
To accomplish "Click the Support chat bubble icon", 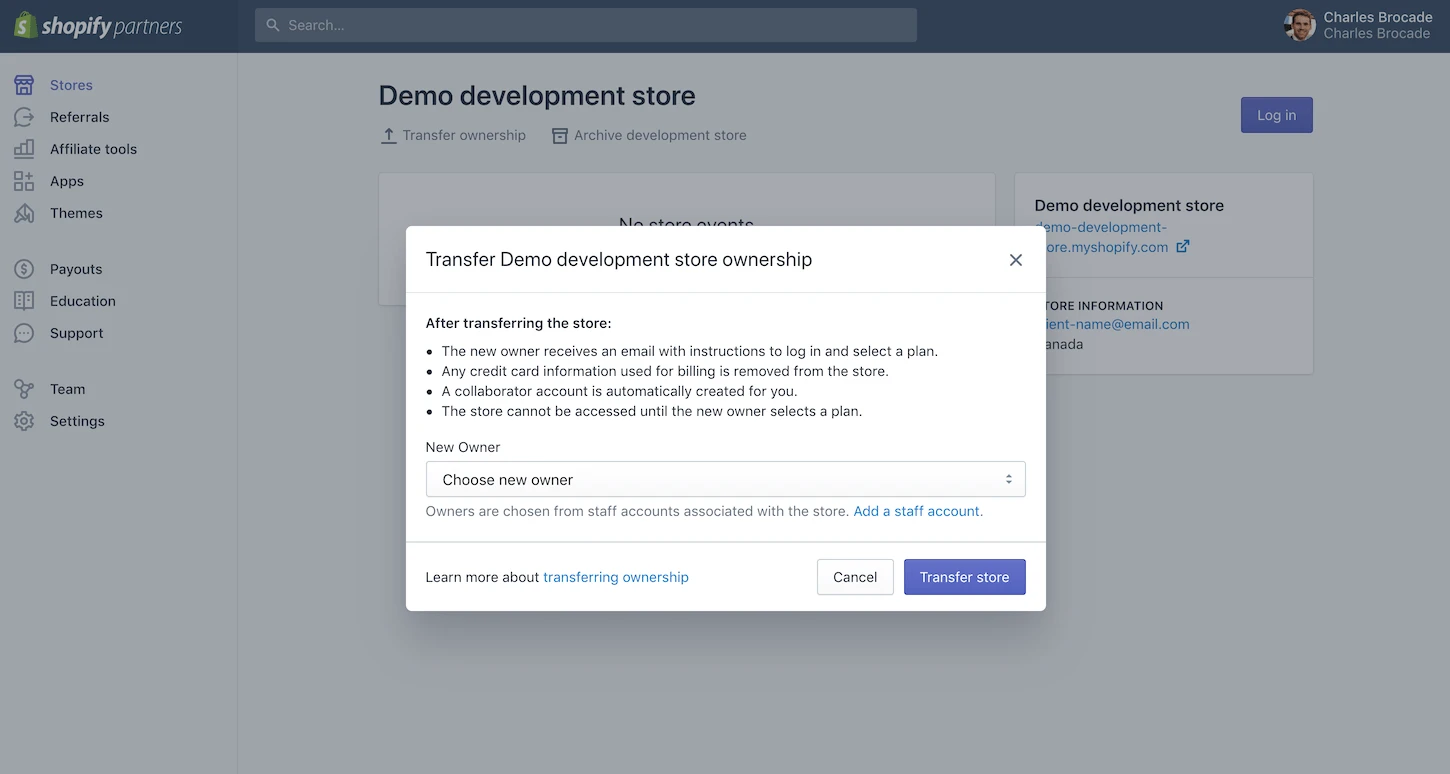I will 24,333.
